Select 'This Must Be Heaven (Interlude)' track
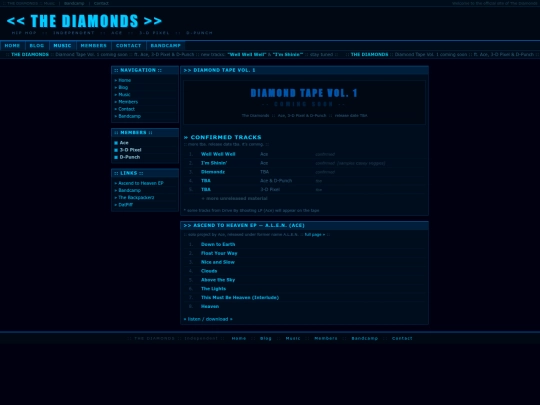The image size is (540, 405). (240, 298)
